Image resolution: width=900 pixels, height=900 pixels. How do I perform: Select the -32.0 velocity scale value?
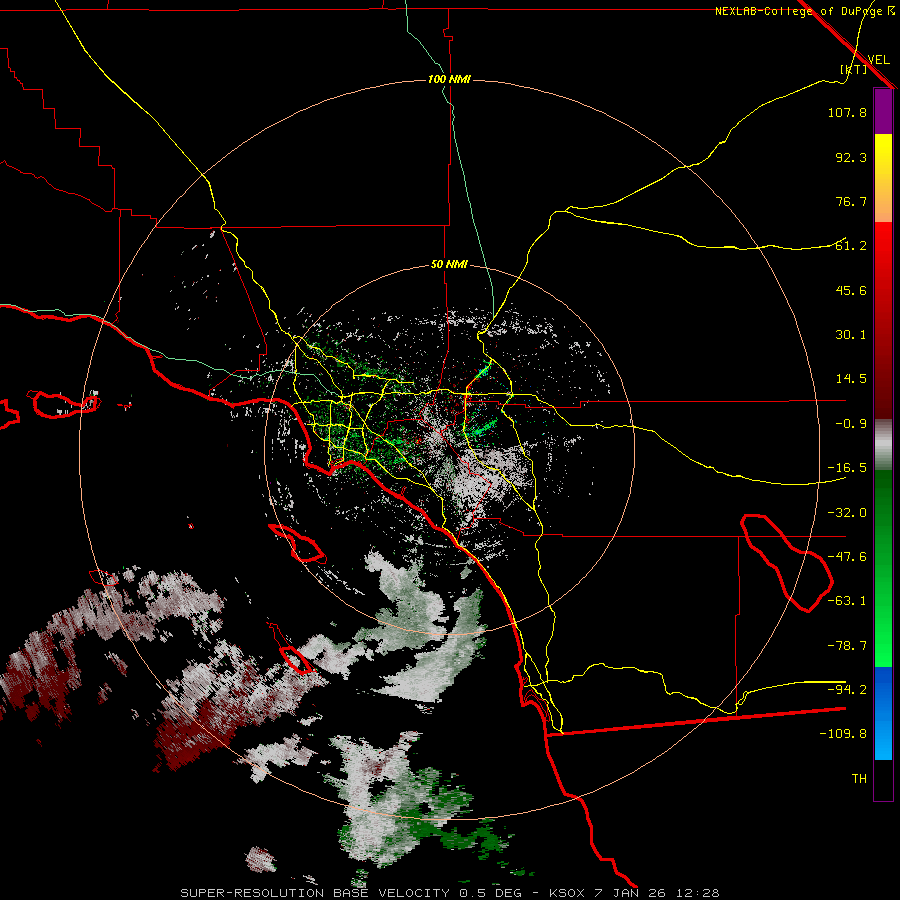pos(847,513)
